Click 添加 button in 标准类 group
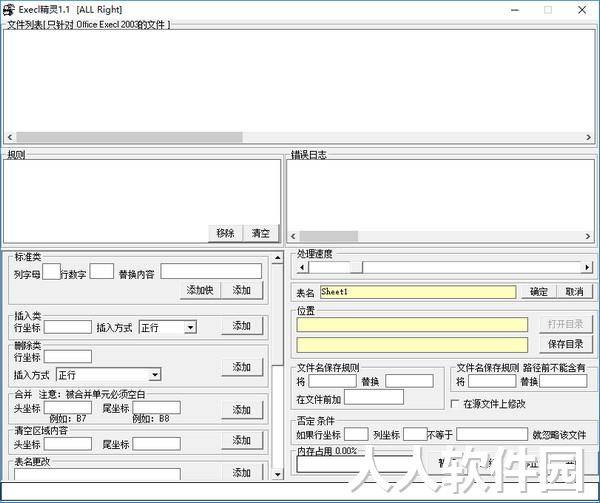 pos(242,290)
